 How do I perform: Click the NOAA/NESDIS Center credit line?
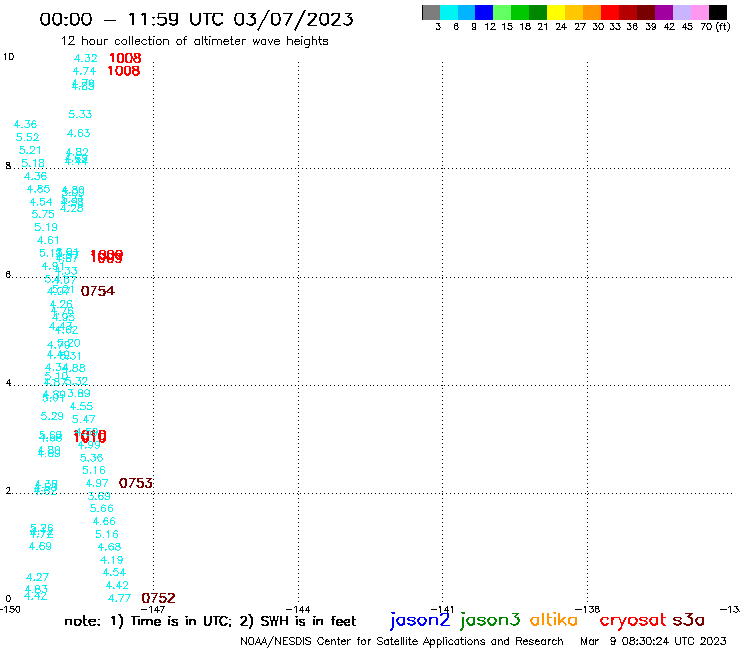click(x=402, y=642)
